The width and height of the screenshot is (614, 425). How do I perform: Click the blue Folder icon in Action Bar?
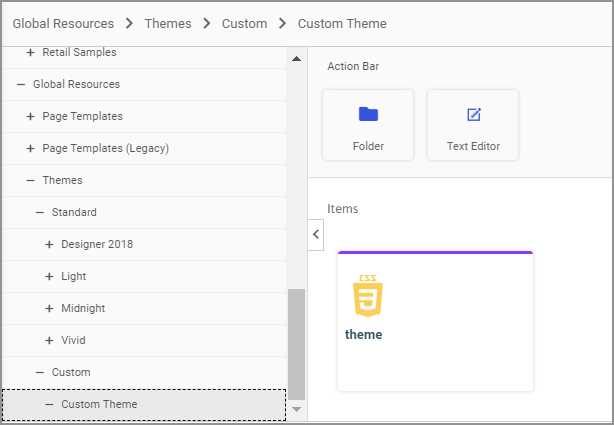[x=368, y=114]
